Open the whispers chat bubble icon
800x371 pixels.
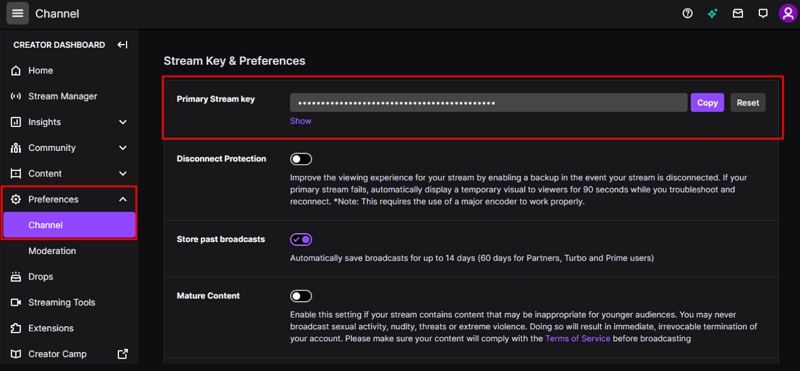(x=763, y=14)
